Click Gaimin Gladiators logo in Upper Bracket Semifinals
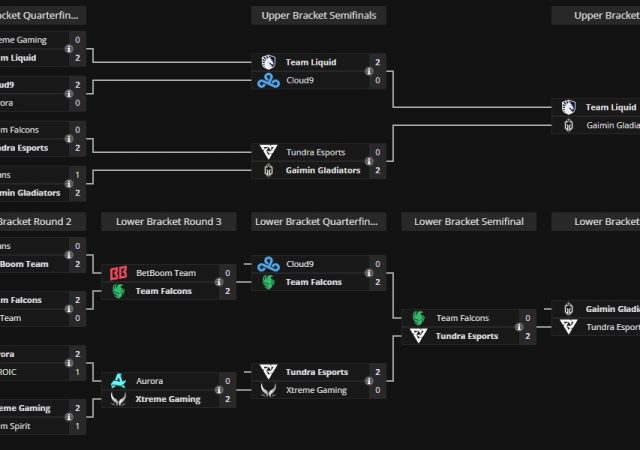The width and height of the screenshot is (640, 450). tap(268, 170)
